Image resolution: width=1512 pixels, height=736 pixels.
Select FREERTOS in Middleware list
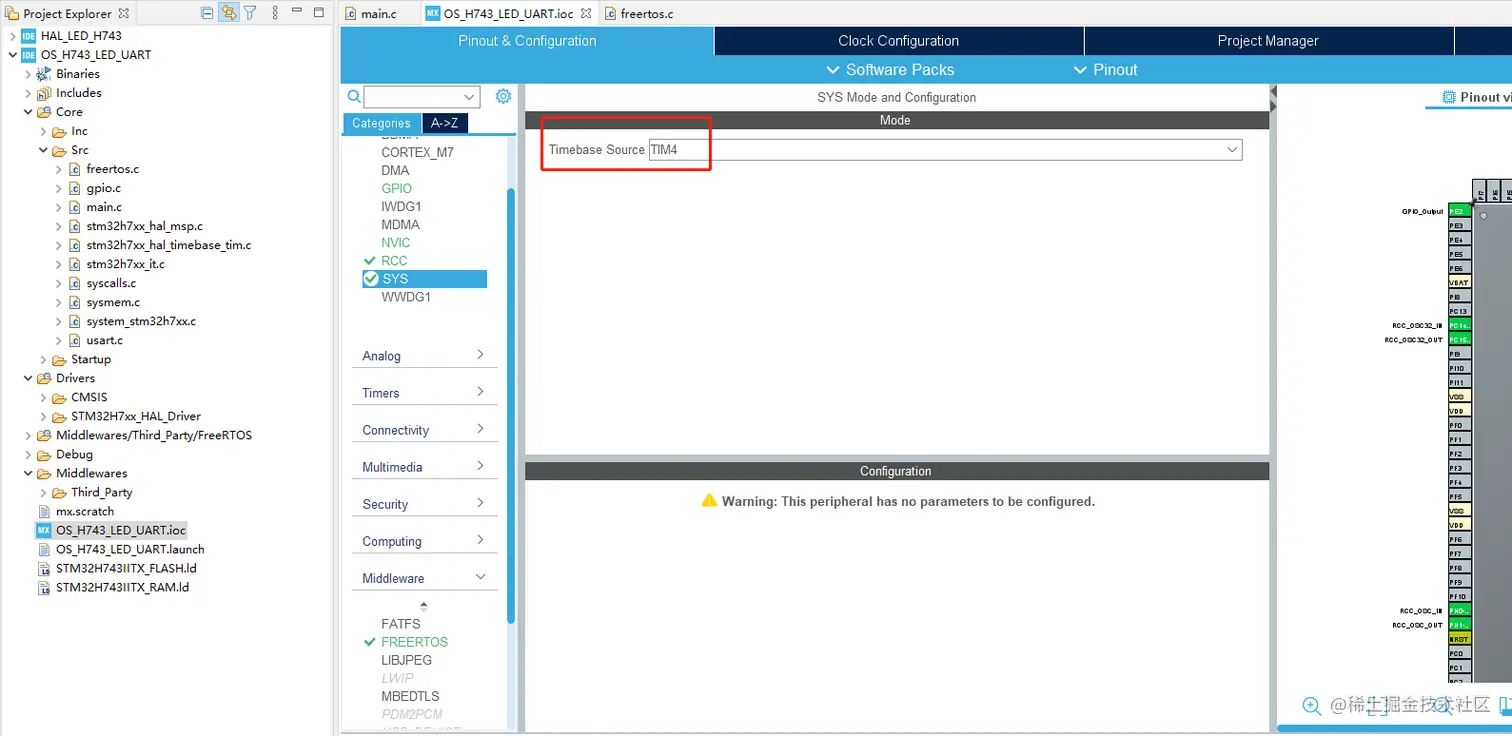pyautogui.click(x=414, y=642)
